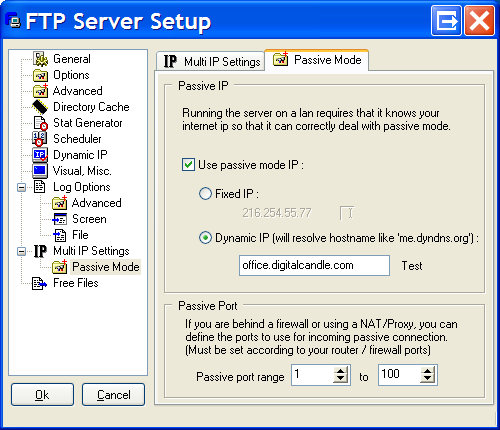Select the Scheduler calendar icon
Viewport: 500px width, 430px height.
point(40,139)
